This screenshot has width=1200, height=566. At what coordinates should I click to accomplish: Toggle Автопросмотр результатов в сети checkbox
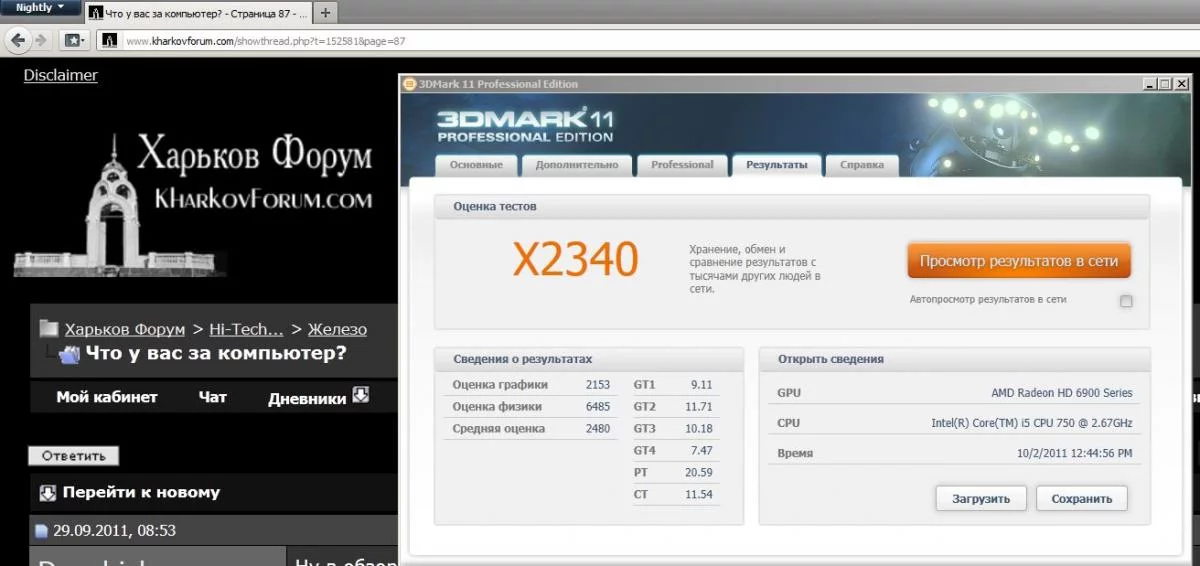pyautogui.click(x=1126, y=301)
